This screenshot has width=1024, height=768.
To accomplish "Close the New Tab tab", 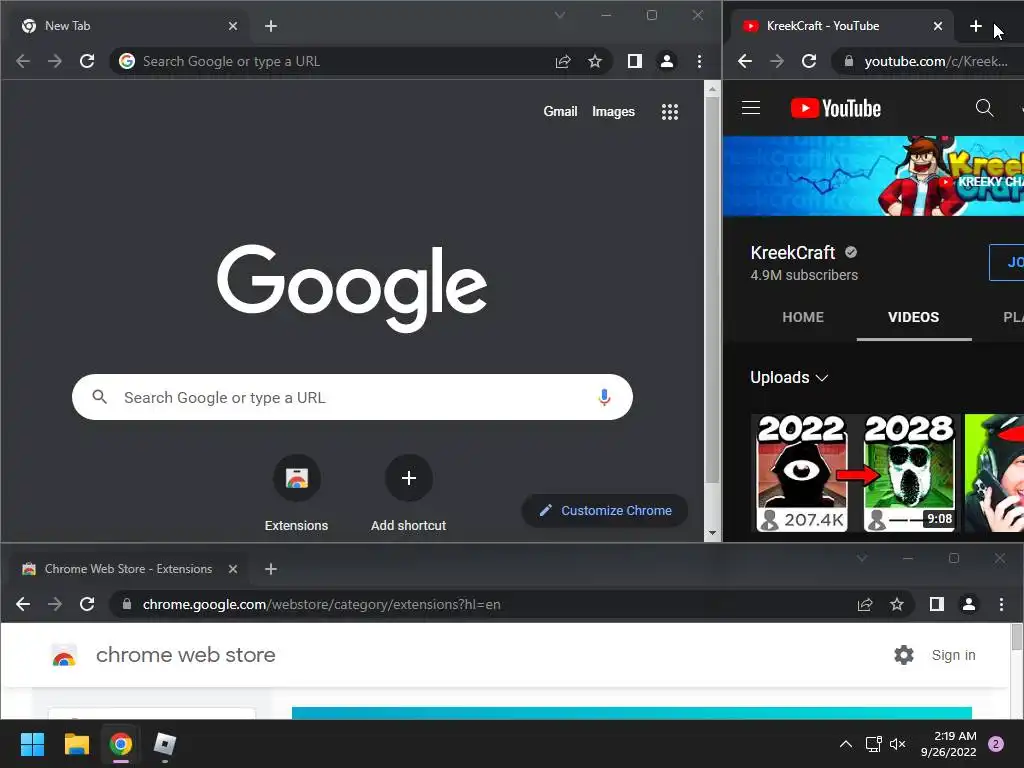I will (x=233, y=26).
